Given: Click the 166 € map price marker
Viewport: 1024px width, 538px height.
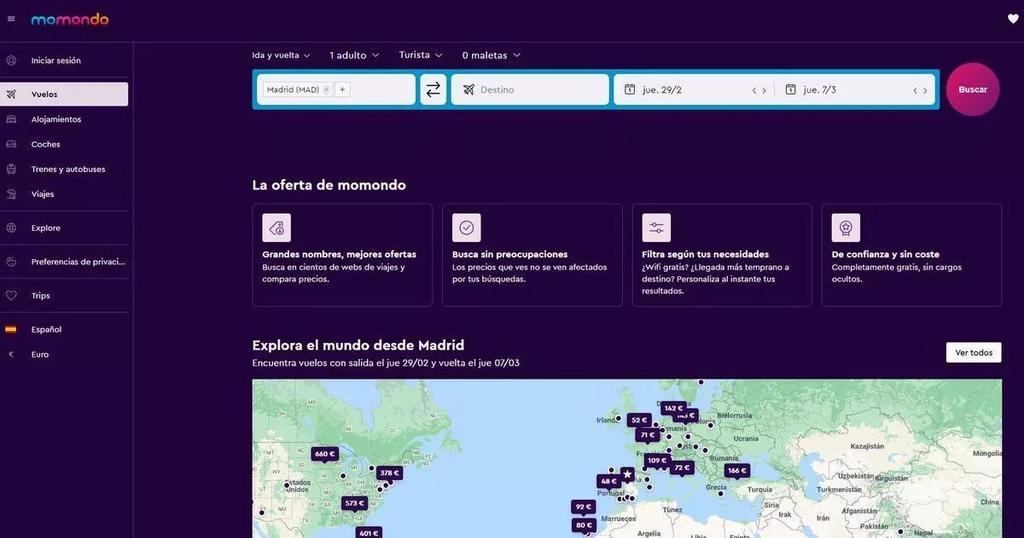Looking at the screenshot, I should 737,470.
